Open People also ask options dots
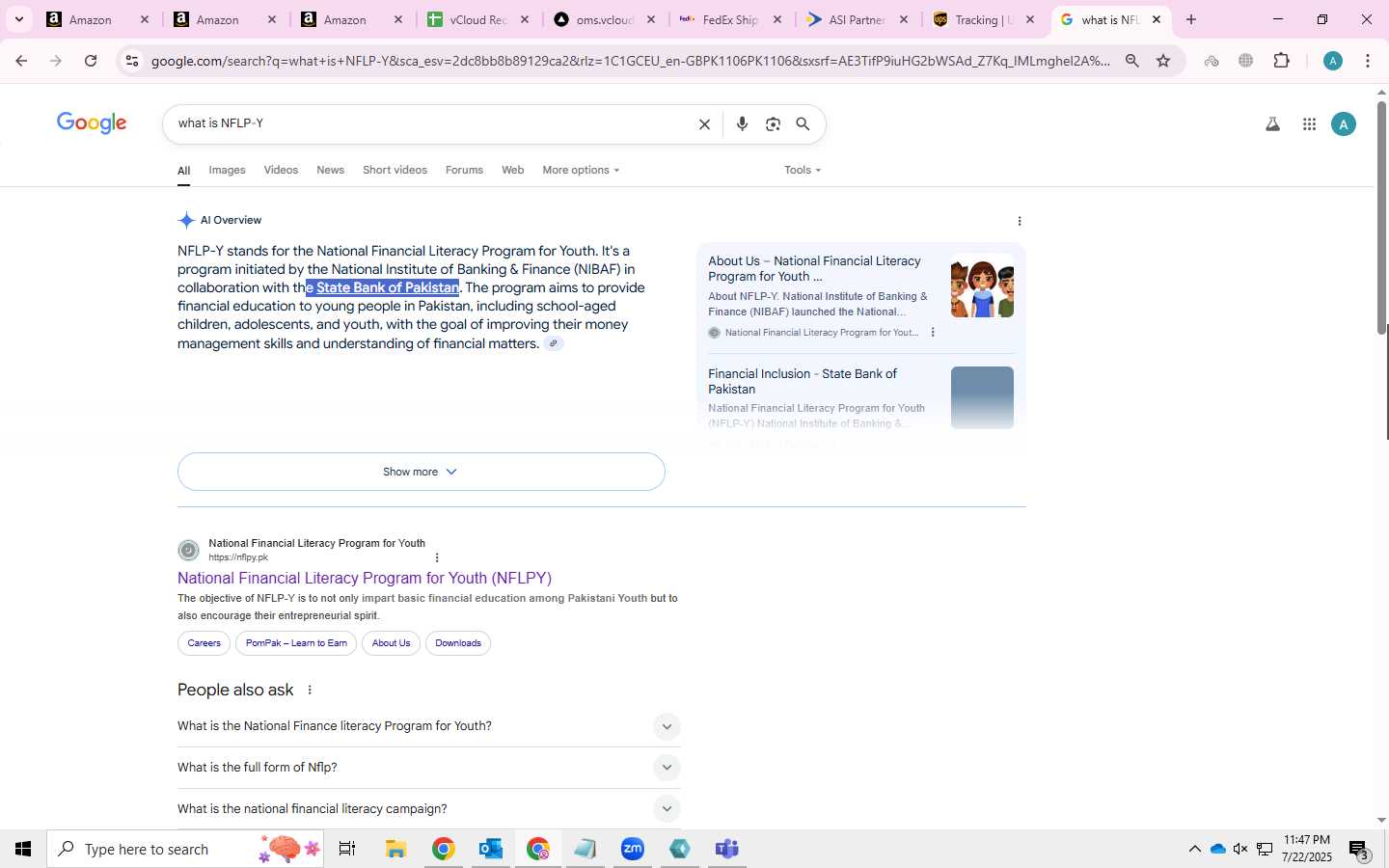 click(x=310, y=690)
